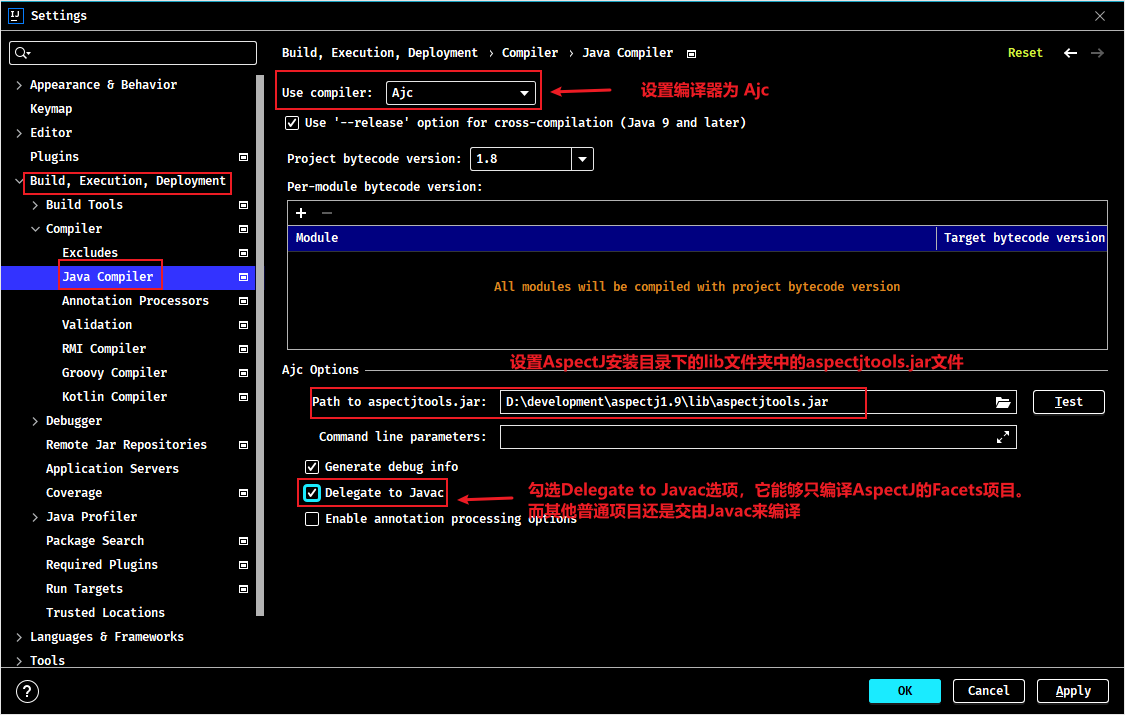Viewport: 1125px width, 715px height.
Task: Select Annotation Processors in the tree
Action: tap(135, 300)
